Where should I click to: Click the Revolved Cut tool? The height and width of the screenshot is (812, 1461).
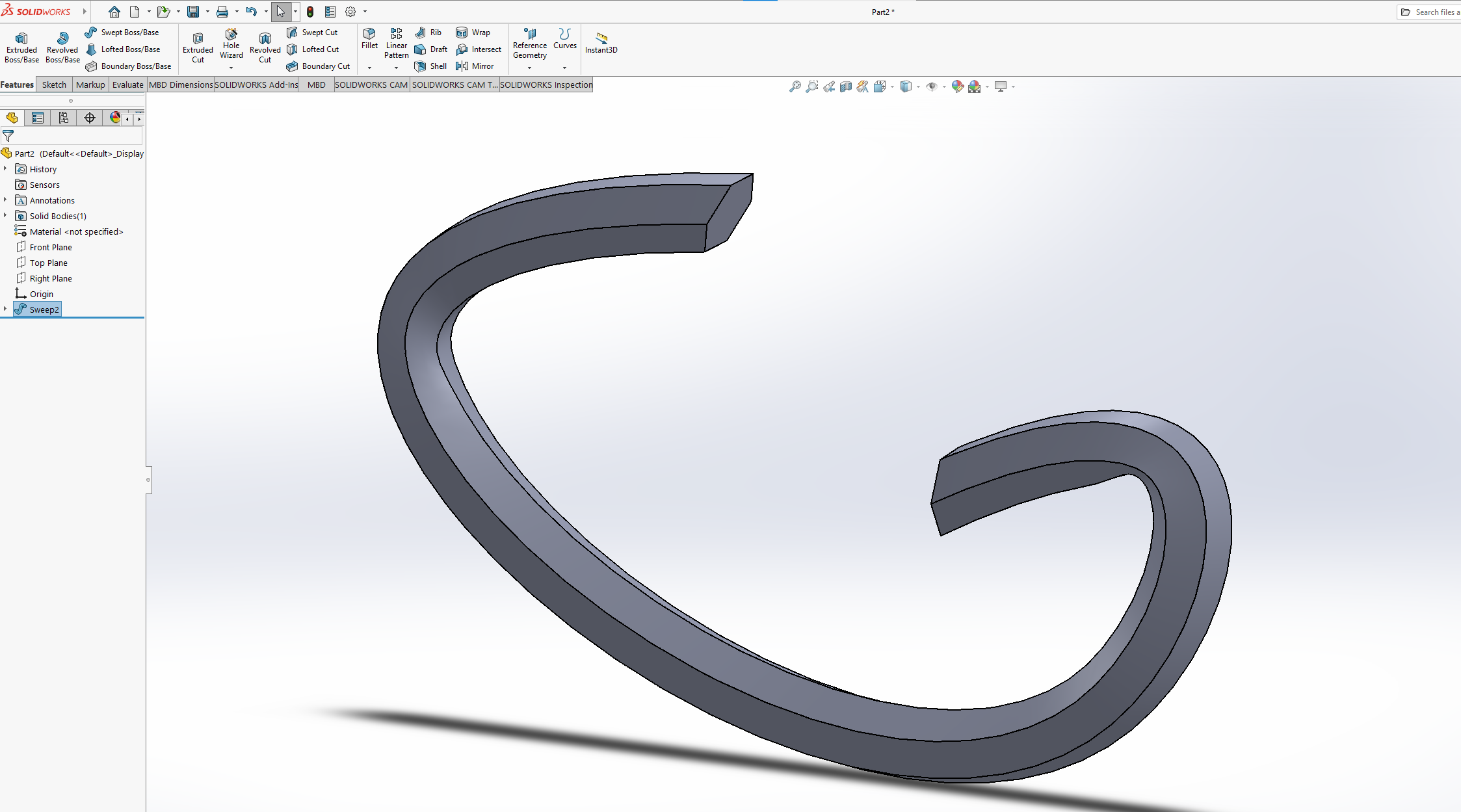(265, 47)
